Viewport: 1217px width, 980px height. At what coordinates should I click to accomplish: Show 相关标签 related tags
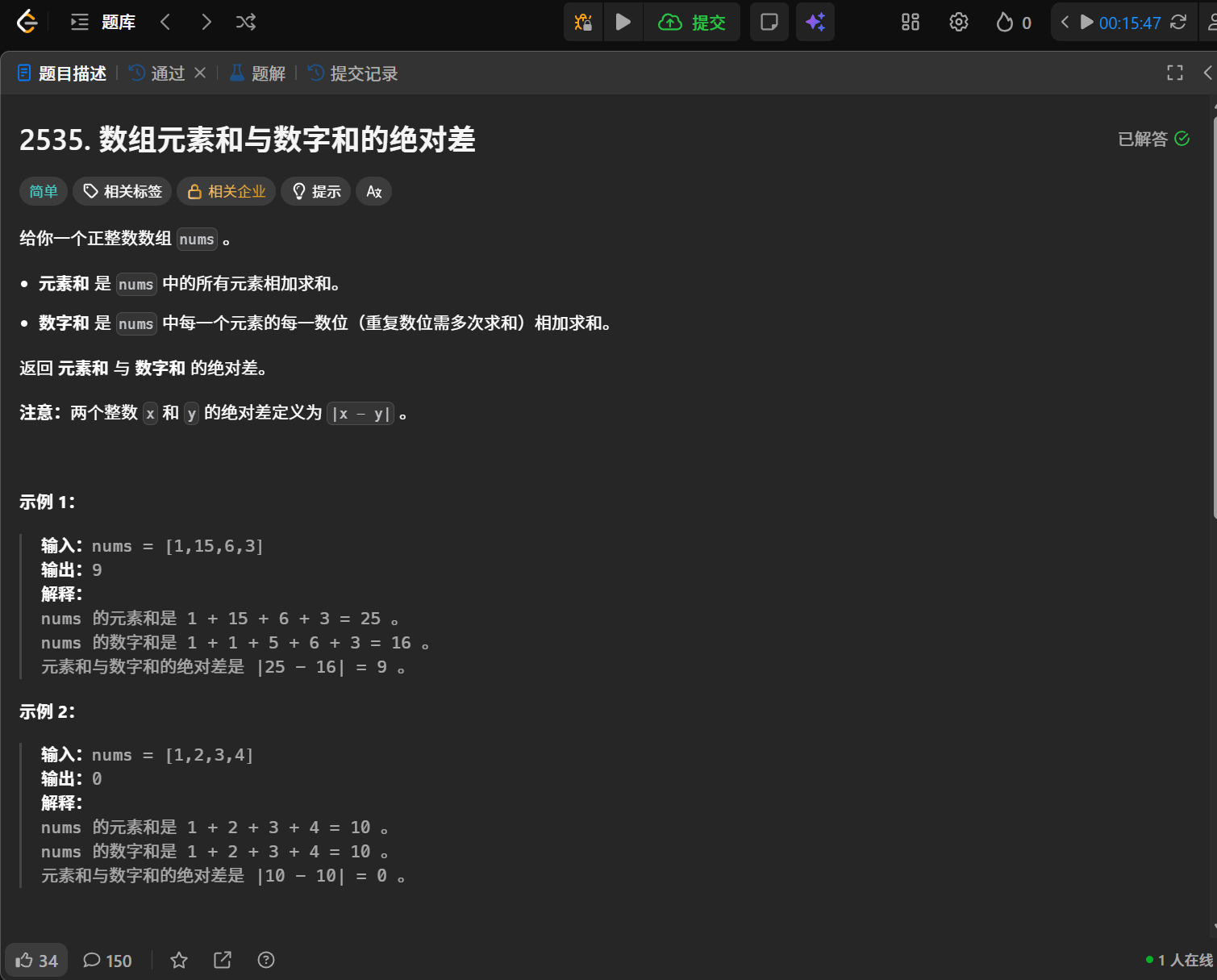pyautogui.click(x=123, y=191)
